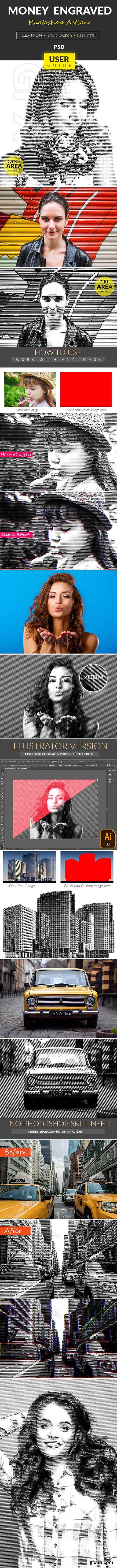Screen dimensions: 117x1568
Task: Click the Easy to Use feature bar
Action: tap(58, 35)
